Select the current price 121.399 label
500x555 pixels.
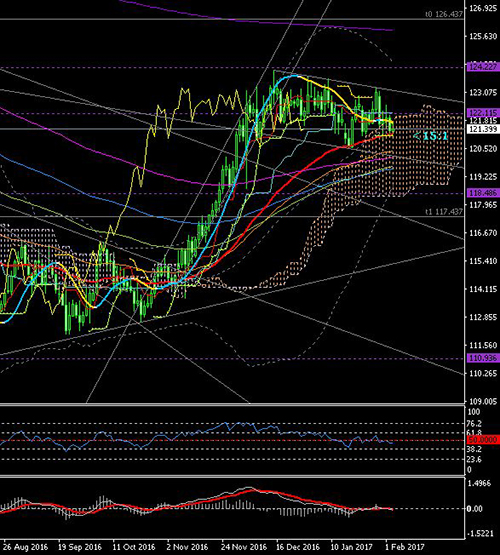pos(483,129)
